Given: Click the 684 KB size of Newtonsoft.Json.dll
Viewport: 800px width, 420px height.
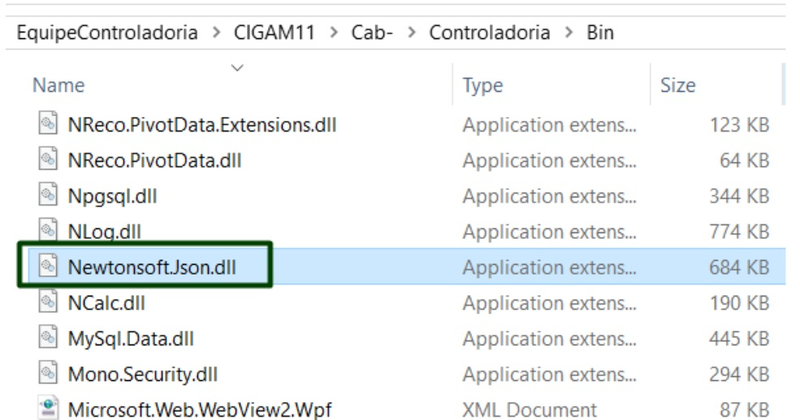Looking at the screenshot, I should click(x=739, y=267).
